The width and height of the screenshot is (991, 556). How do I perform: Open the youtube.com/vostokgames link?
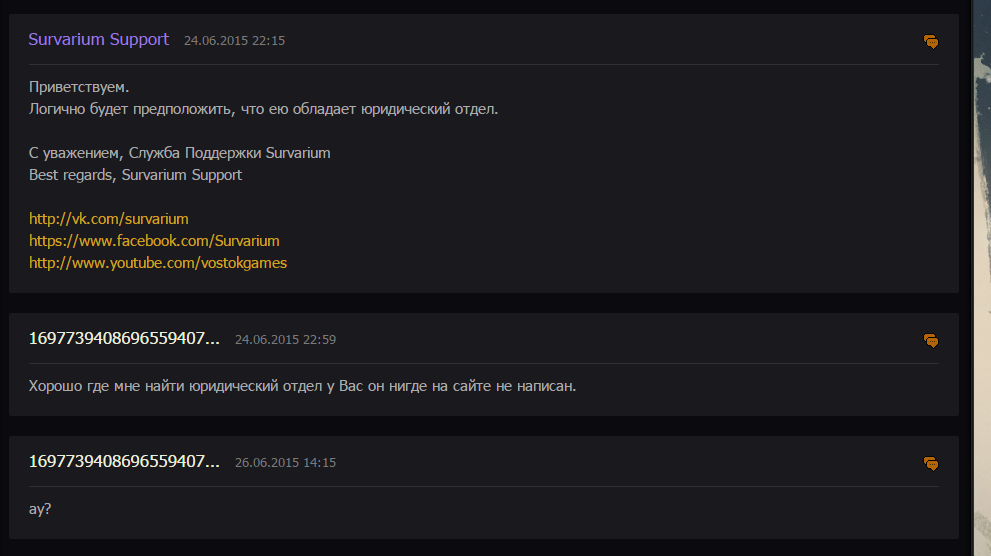158,263
